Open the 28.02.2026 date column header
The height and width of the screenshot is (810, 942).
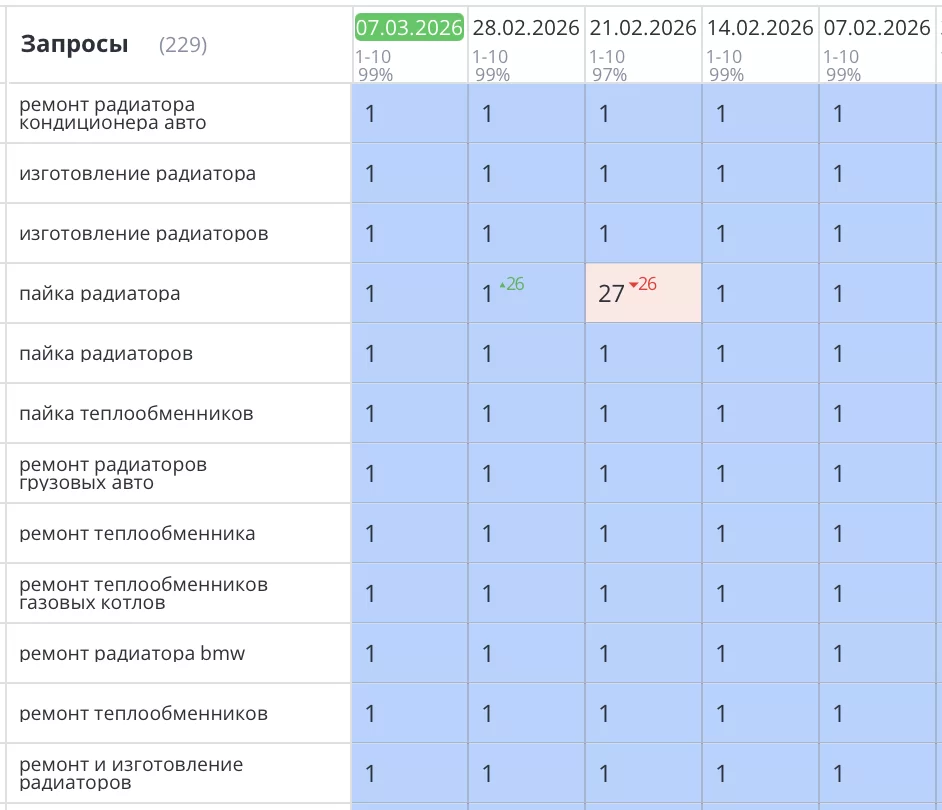click(526, 28)
